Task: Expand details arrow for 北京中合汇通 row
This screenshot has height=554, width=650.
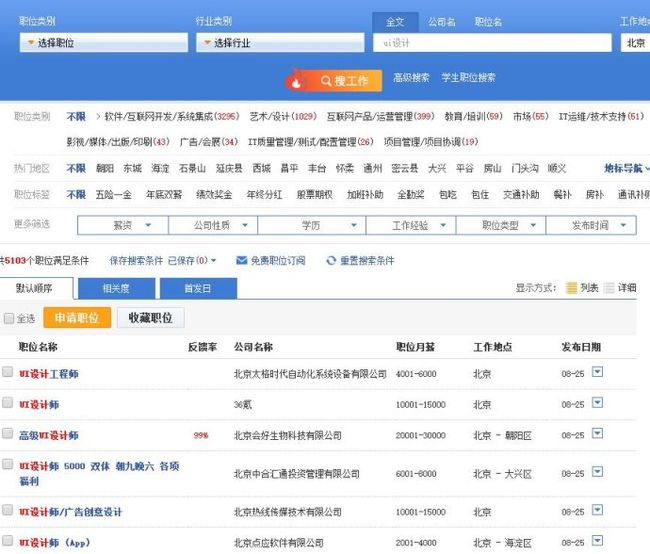Action: [597, 471]
